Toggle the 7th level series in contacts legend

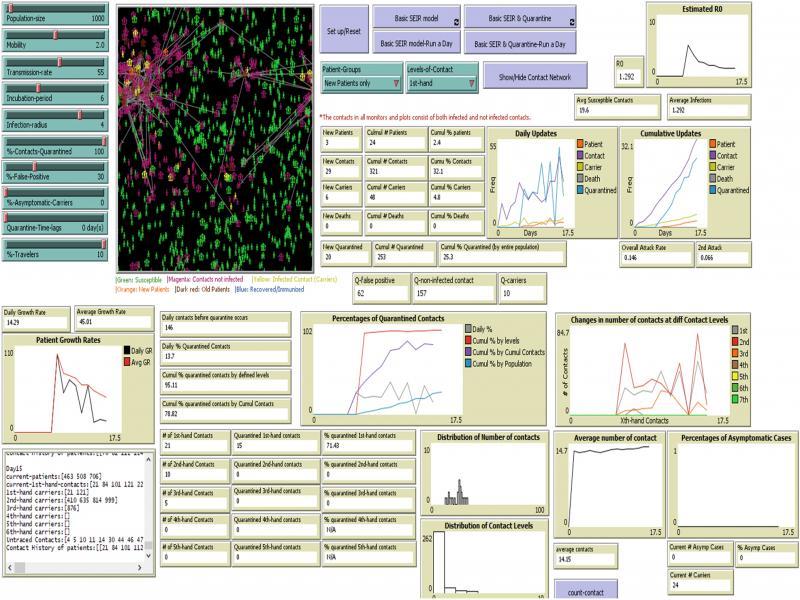735,398
